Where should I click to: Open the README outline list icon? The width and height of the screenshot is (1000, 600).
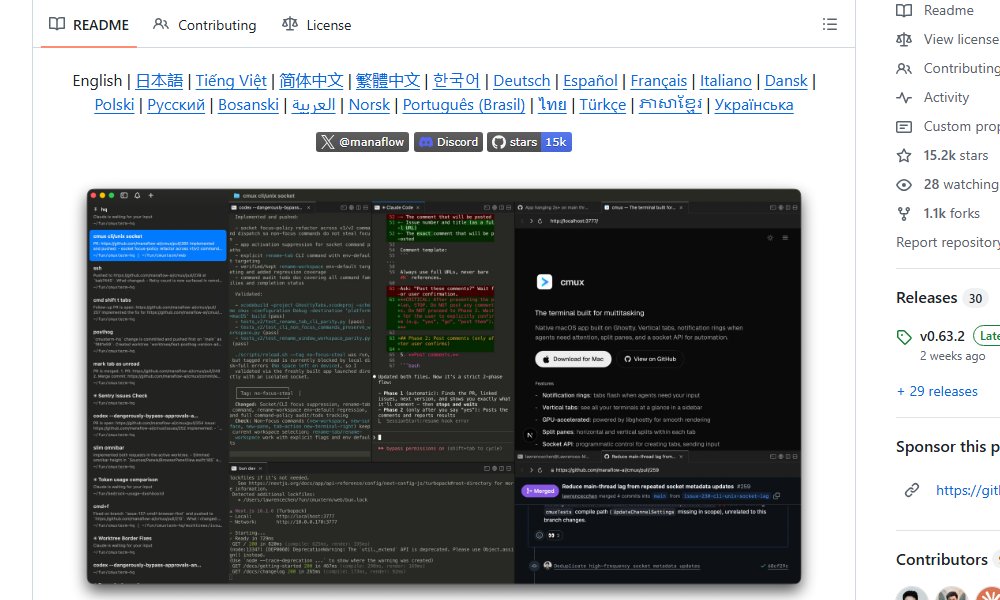(830, 24)
